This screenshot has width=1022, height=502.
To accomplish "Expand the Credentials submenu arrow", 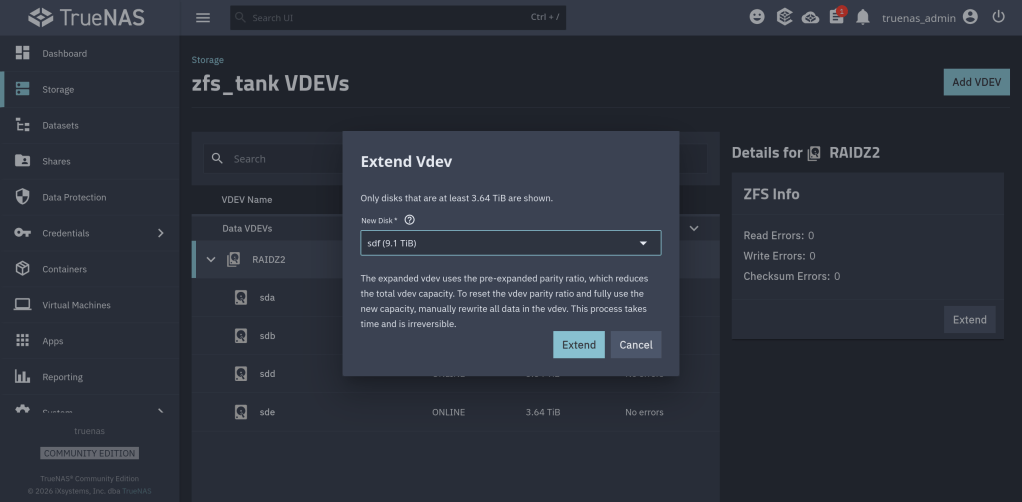I will 161,233.
